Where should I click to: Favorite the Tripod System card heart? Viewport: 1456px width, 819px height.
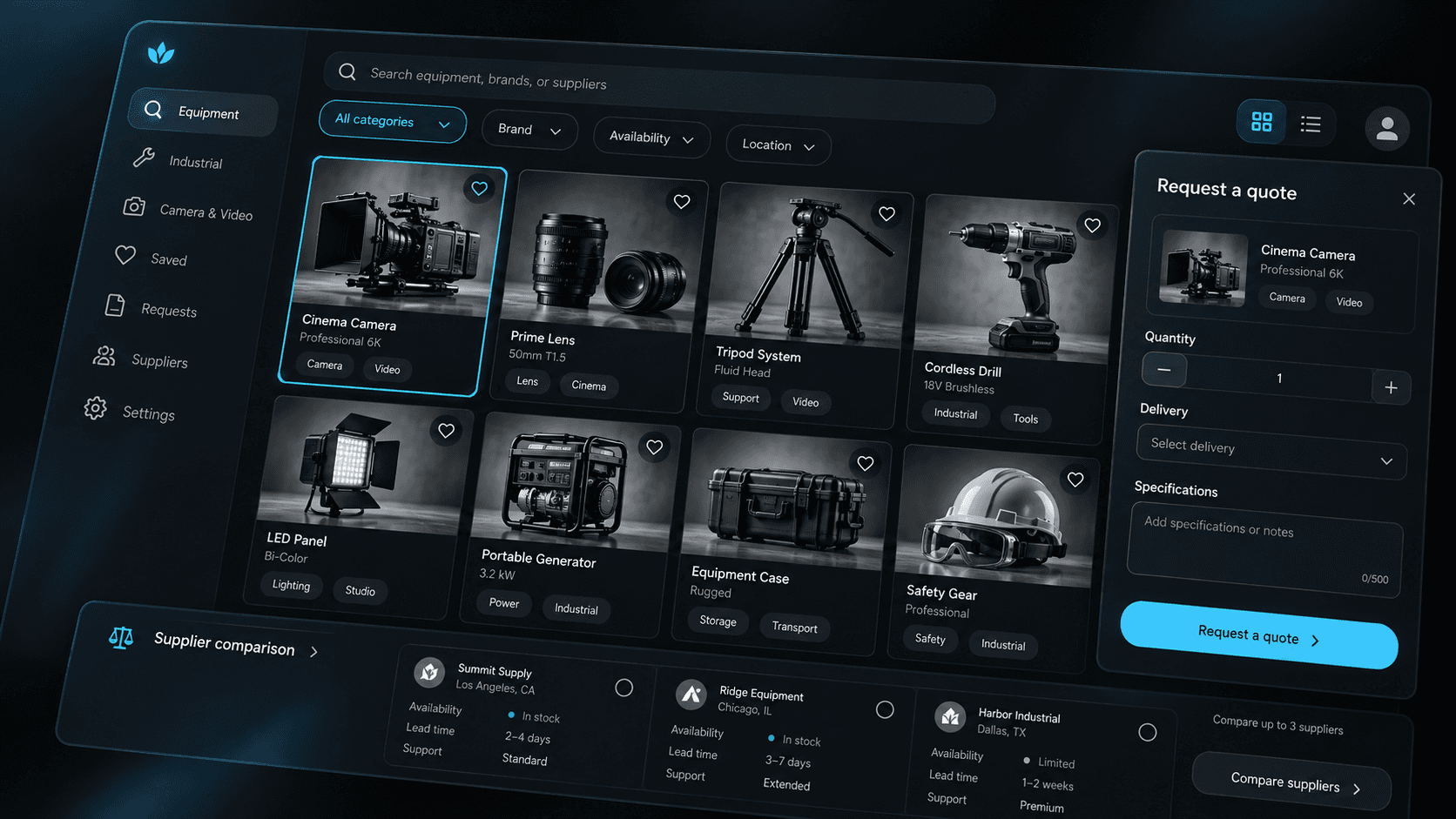click(x=886, y=214)
